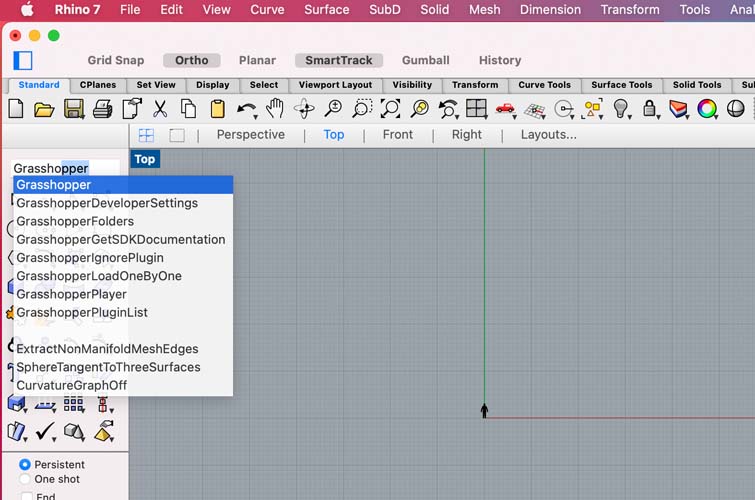Switch to the Front viewport

398,135
